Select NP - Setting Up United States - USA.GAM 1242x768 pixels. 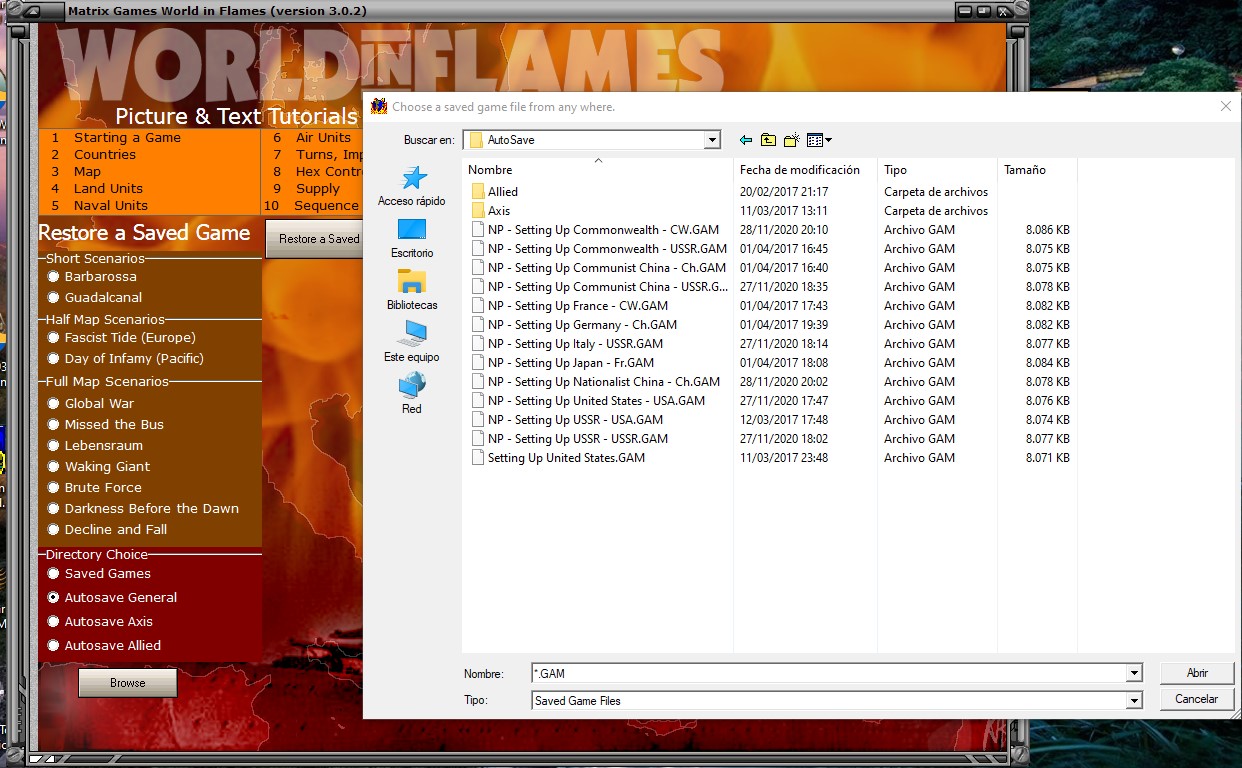pyautogui.click(x=596, y=401)
